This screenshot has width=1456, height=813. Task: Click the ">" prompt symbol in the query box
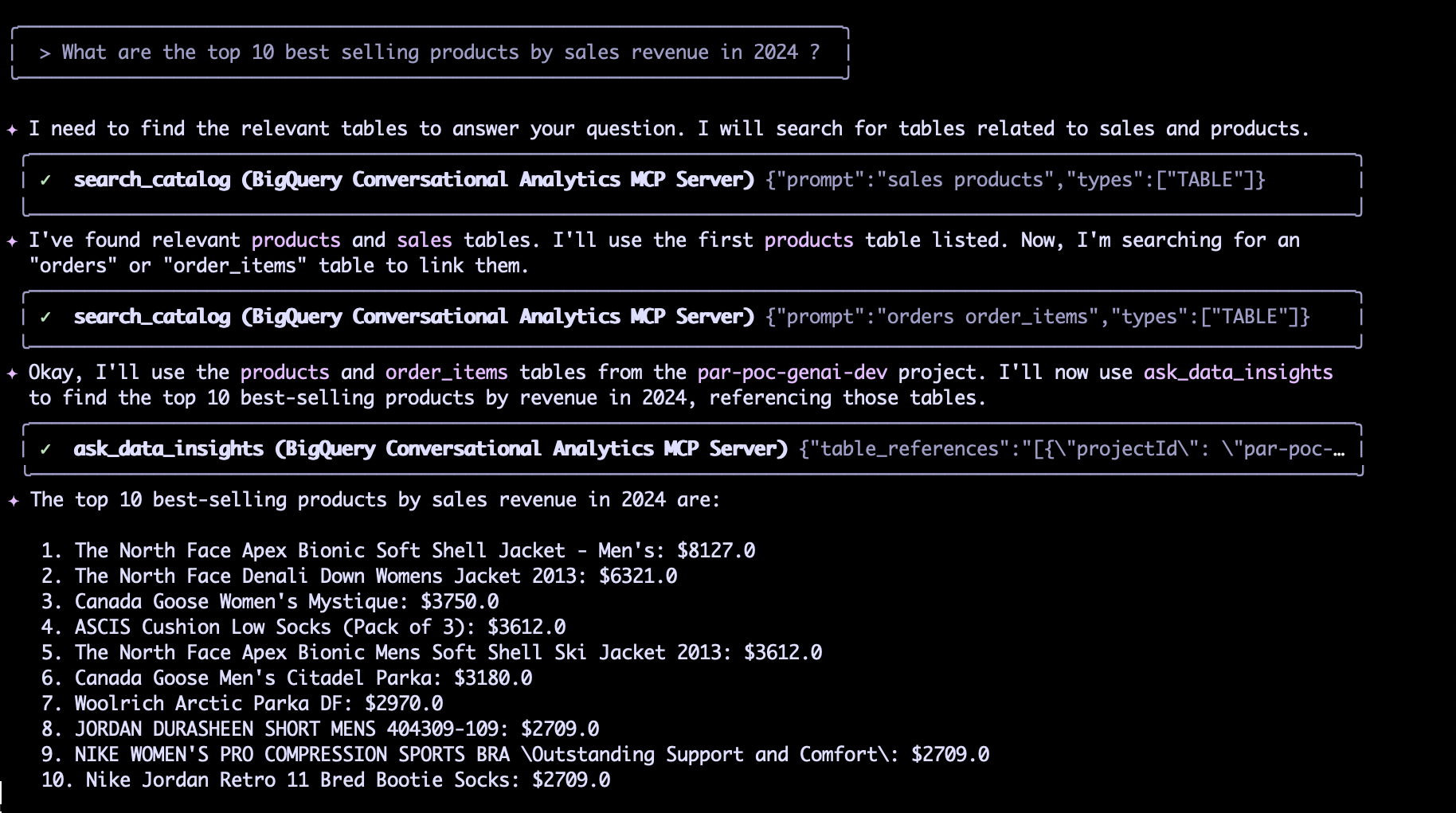[45, 53]
